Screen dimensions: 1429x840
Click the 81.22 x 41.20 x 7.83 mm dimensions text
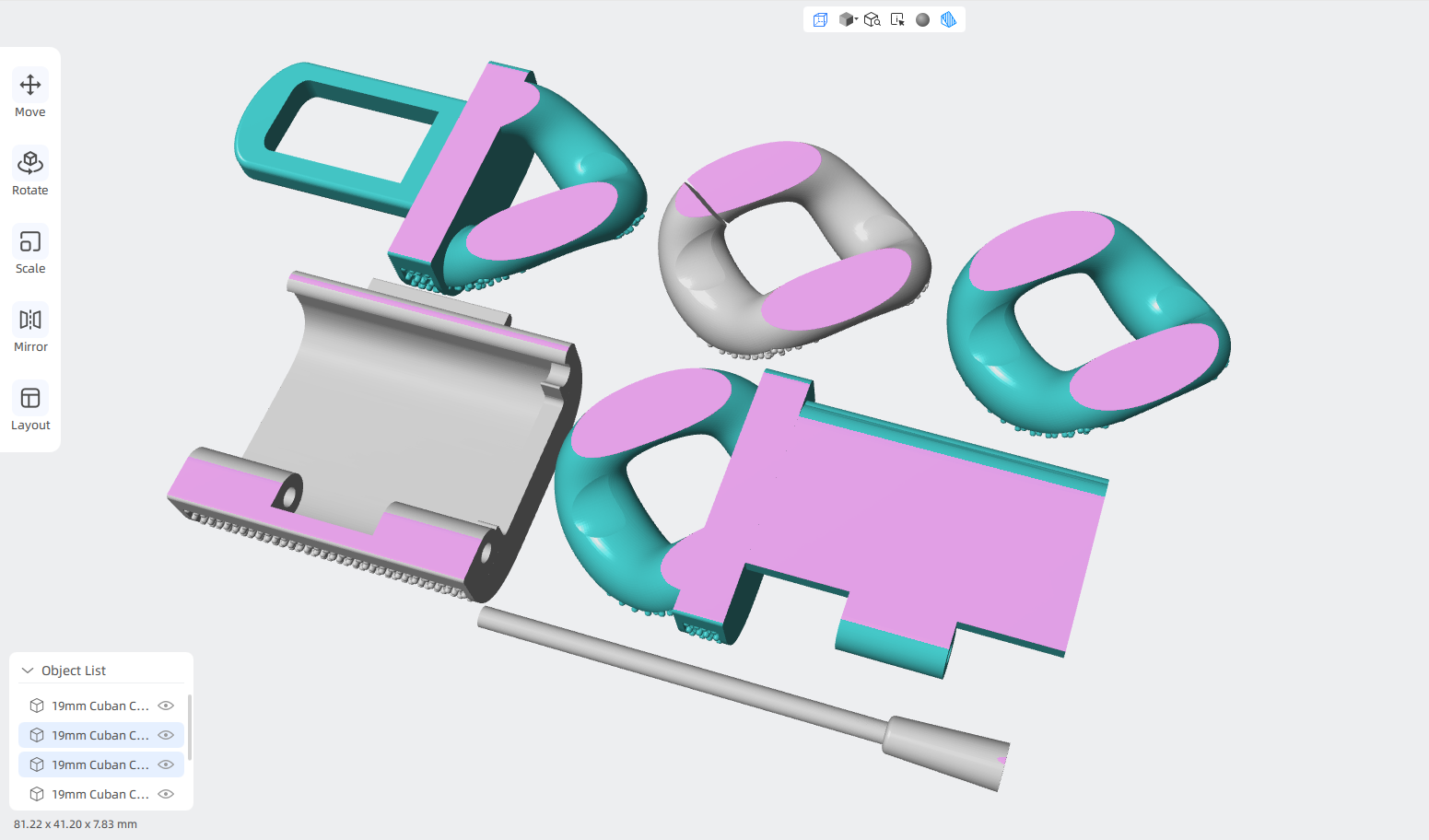click(x=76, y=824)
